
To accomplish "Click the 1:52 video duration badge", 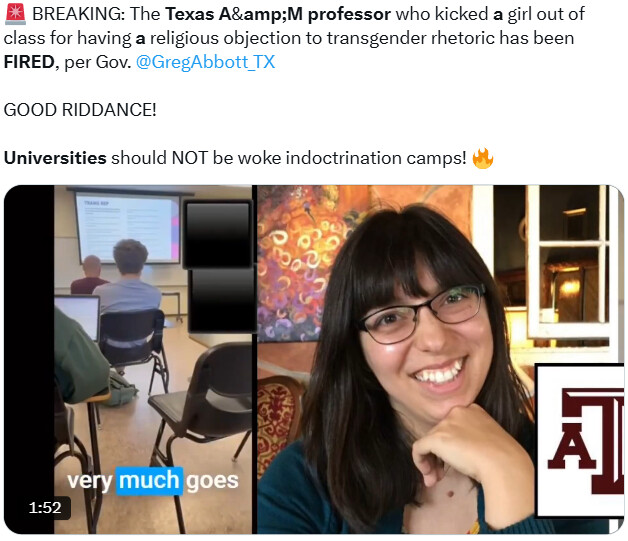I will (45, 507).
